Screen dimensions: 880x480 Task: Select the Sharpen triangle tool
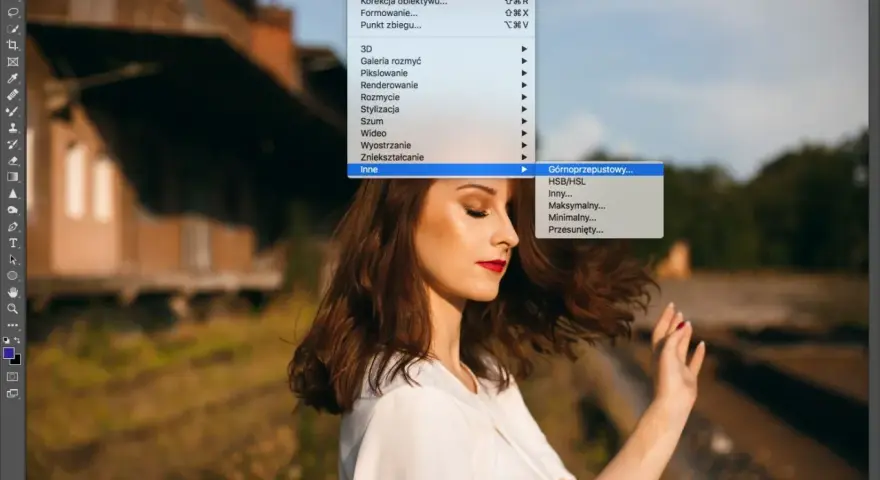click(x=12, y=194)
